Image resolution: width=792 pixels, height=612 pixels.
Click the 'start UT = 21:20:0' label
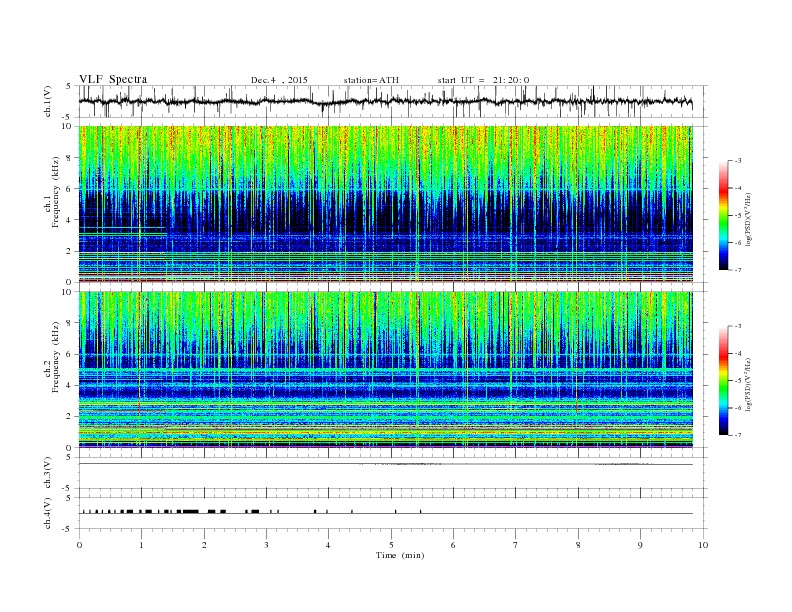coord(483,80)
